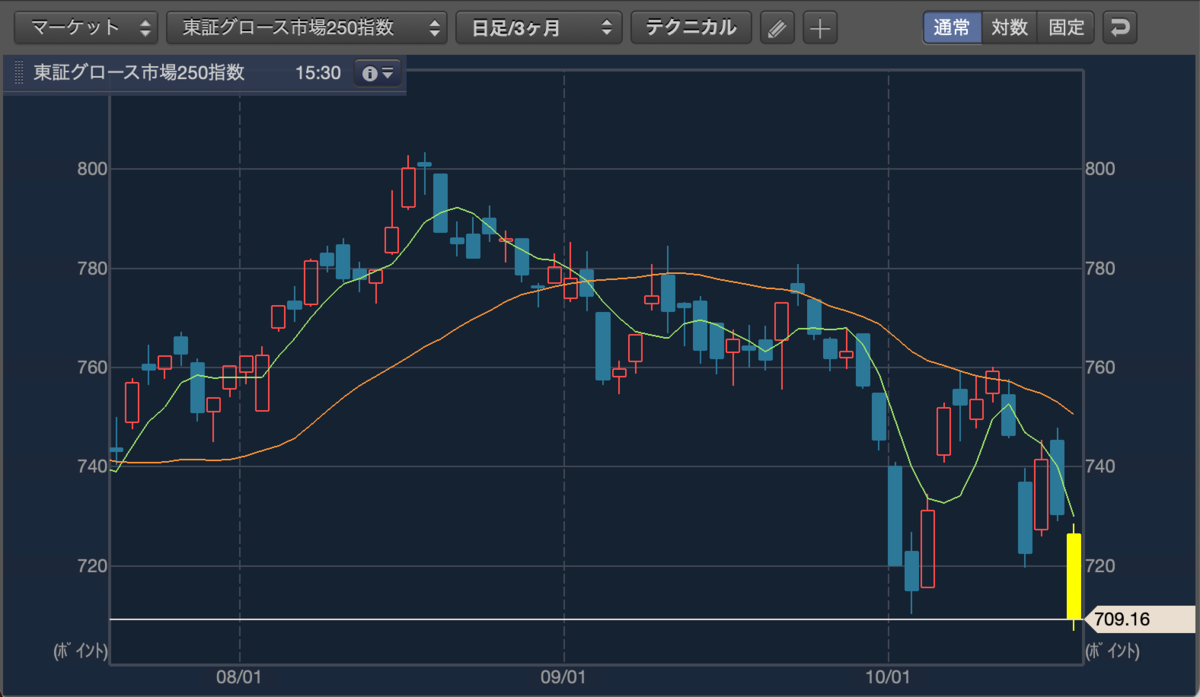Click the 08/01 date axis label
Viewport: 1200px width, 697px height.
coord(240,677)
